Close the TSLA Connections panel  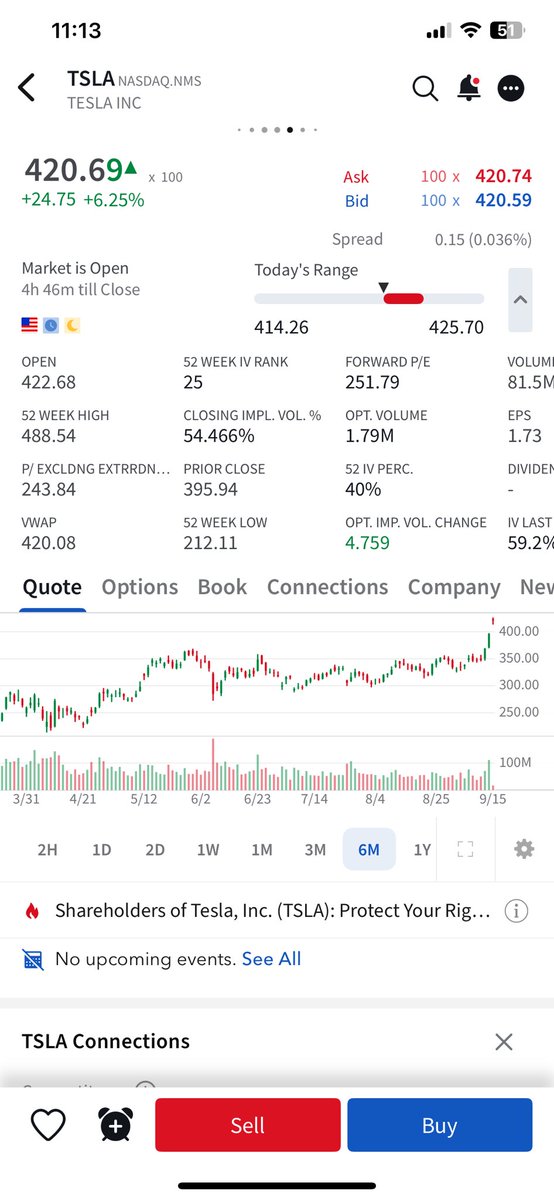pos(504,1042)
